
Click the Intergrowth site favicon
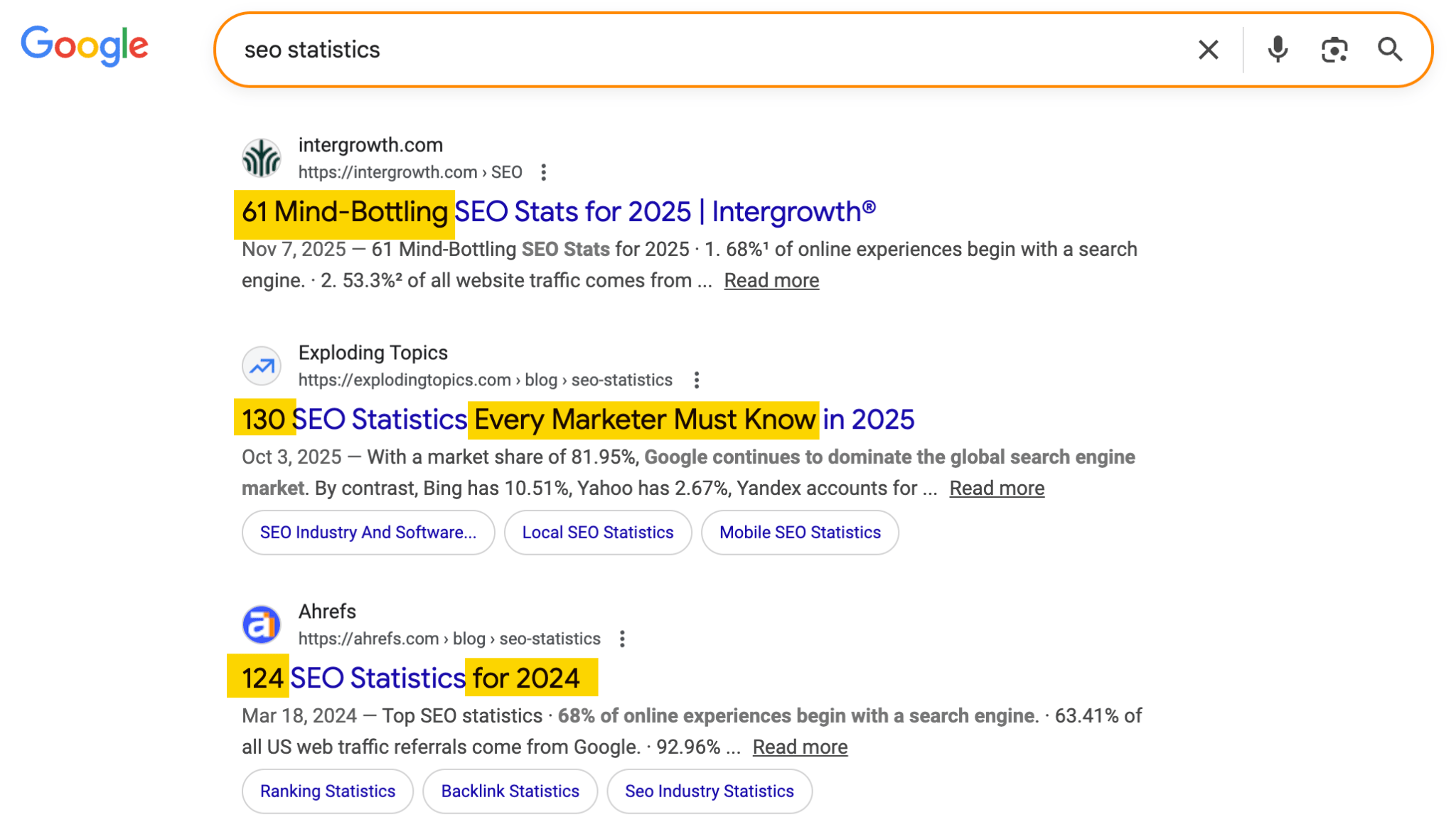(x=261, y=156)
